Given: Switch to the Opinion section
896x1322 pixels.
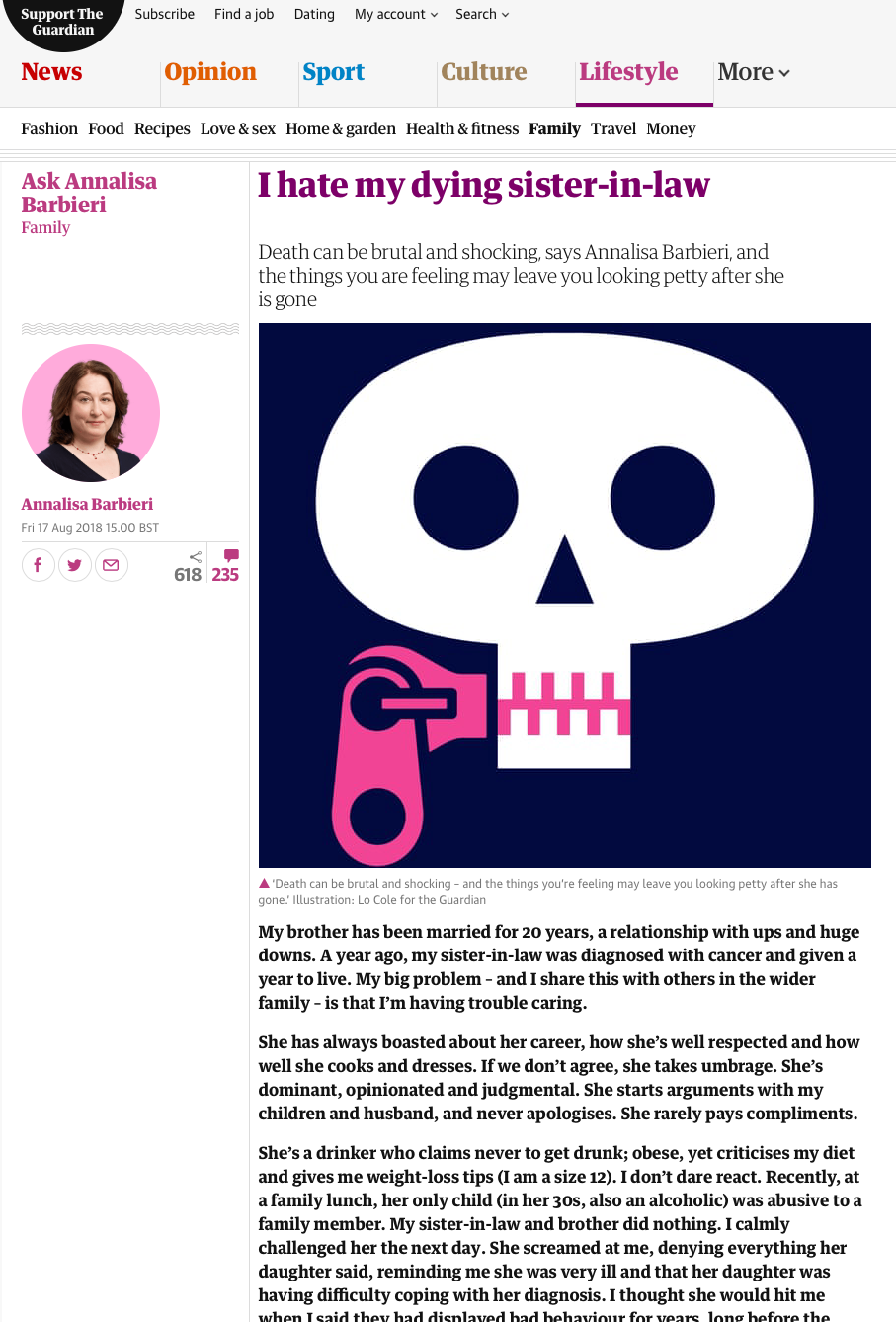Looking at the screenshot, I should coord(210,72).
